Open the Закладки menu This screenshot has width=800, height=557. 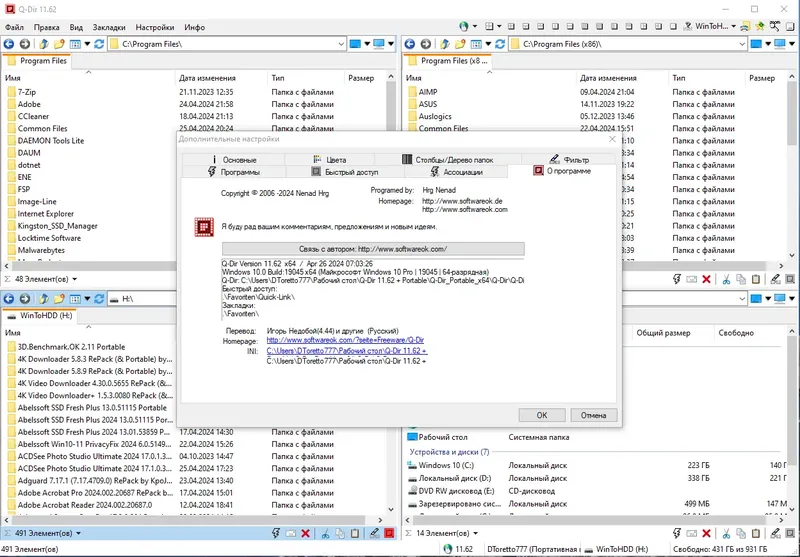[x=109, y=27]
